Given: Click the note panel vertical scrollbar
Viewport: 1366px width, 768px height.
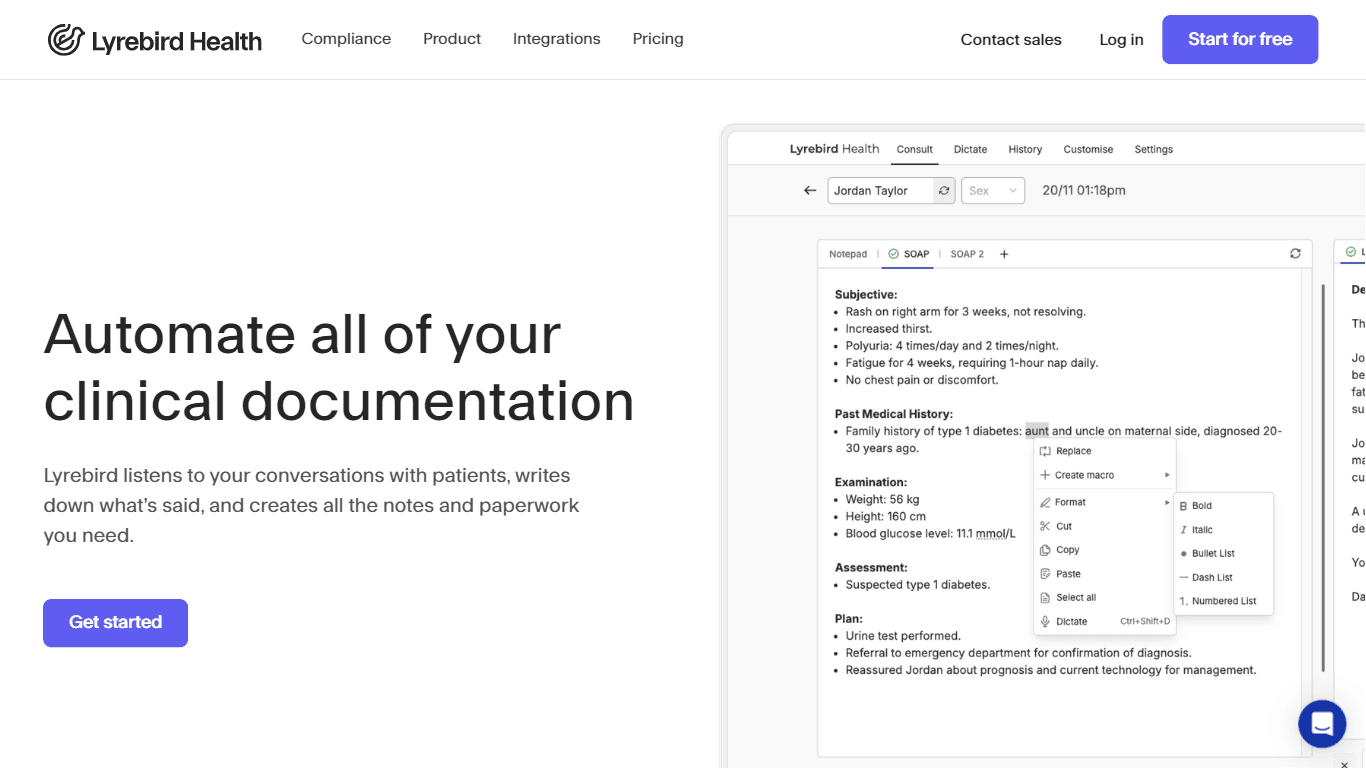Looking at the screenshot, I should (x=1323, y=478).
